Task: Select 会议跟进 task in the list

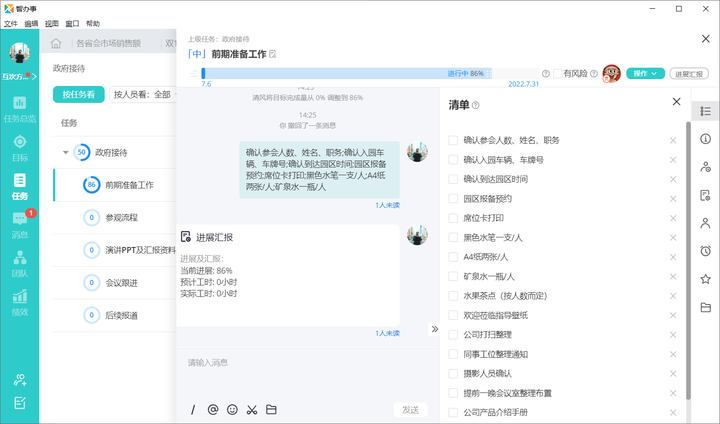Action: [122, 283]
